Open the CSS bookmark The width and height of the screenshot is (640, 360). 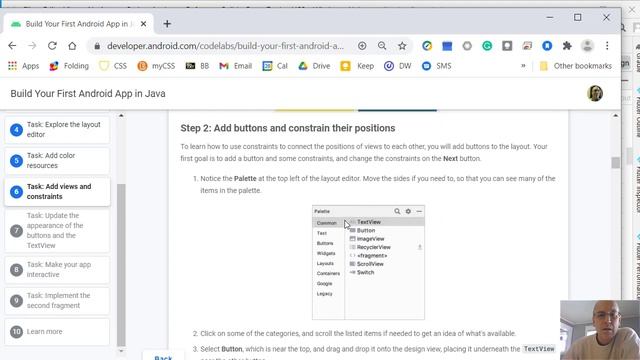(x=113, y=66)
